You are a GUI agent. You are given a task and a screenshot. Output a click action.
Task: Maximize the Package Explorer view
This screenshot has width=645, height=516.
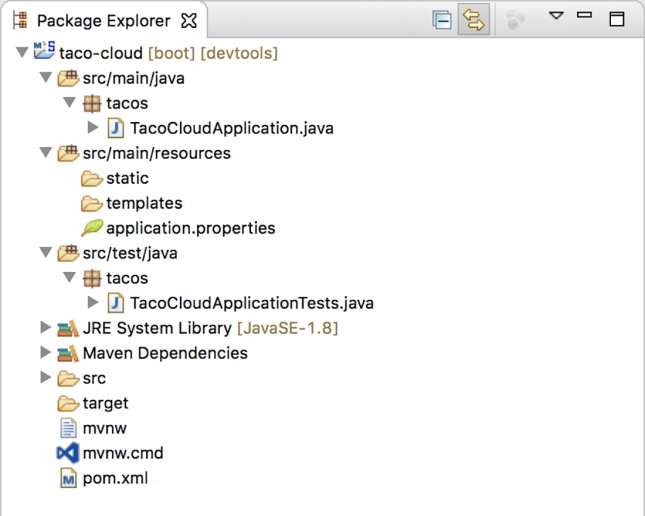click(x=617, y=19)
